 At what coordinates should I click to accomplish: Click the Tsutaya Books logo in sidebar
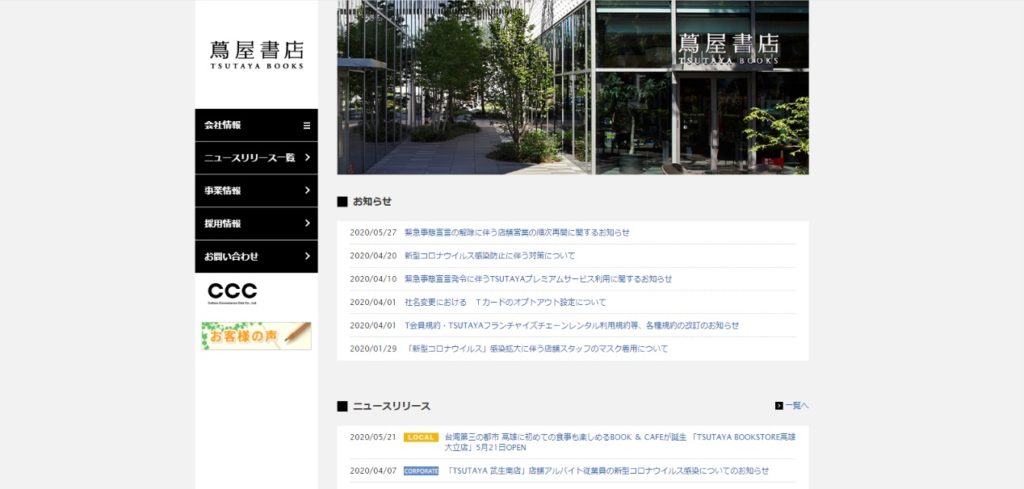click(256, 54)
